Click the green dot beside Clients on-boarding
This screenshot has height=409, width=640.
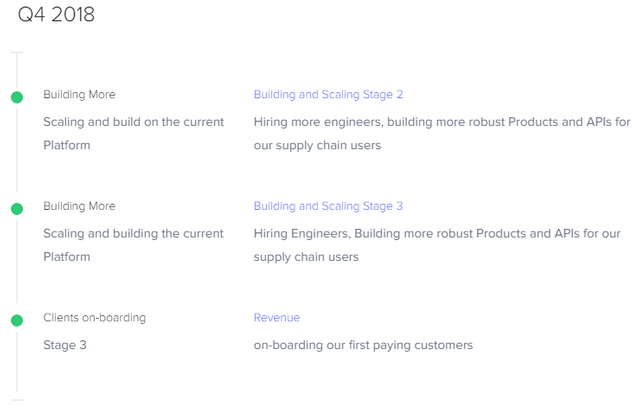coord(17,320)
